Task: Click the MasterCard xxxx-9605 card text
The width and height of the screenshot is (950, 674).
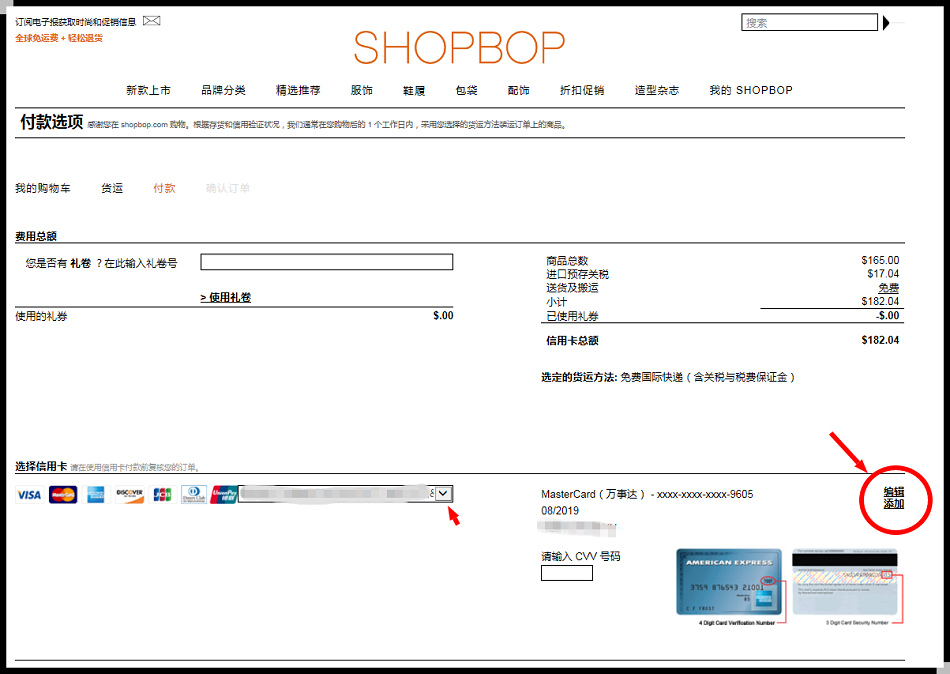Action: [647, 495]
